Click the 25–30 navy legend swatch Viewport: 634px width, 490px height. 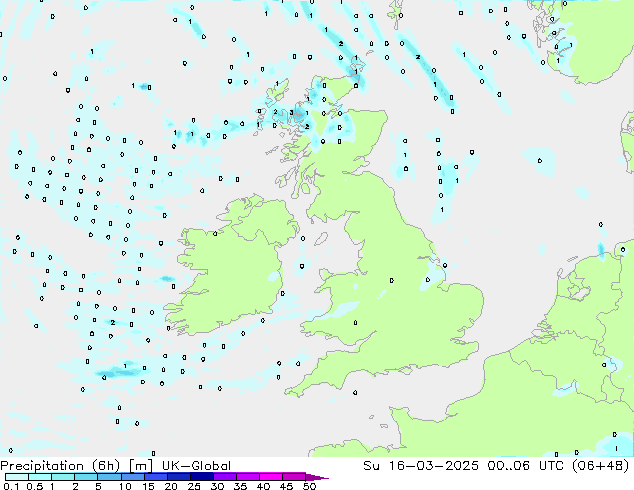coord(201,477)
